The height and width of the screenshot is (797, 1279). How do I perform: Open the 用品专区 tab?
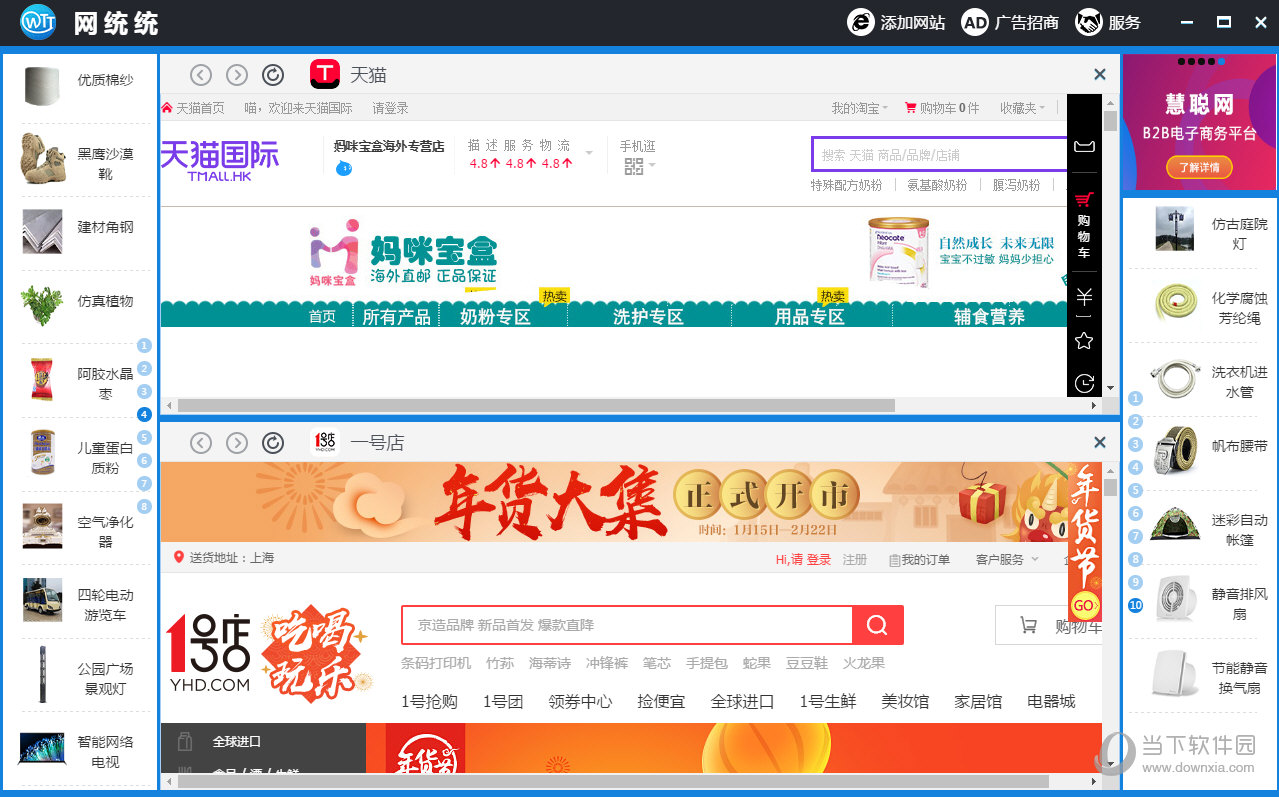pyautogui.click(x=810, y=317)
